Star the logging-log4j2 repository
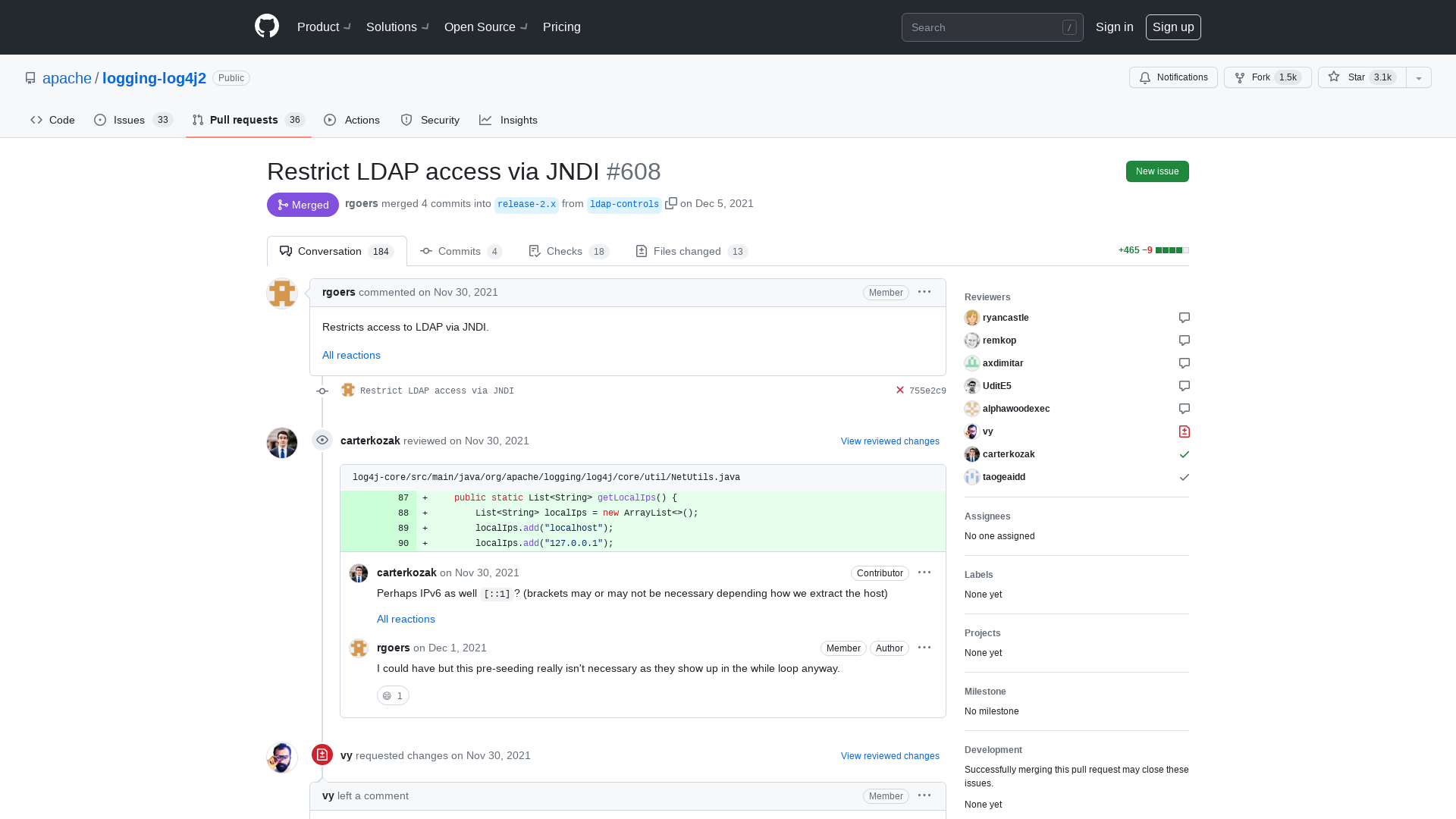The image size is (1456, 819). coord(1362,77)
